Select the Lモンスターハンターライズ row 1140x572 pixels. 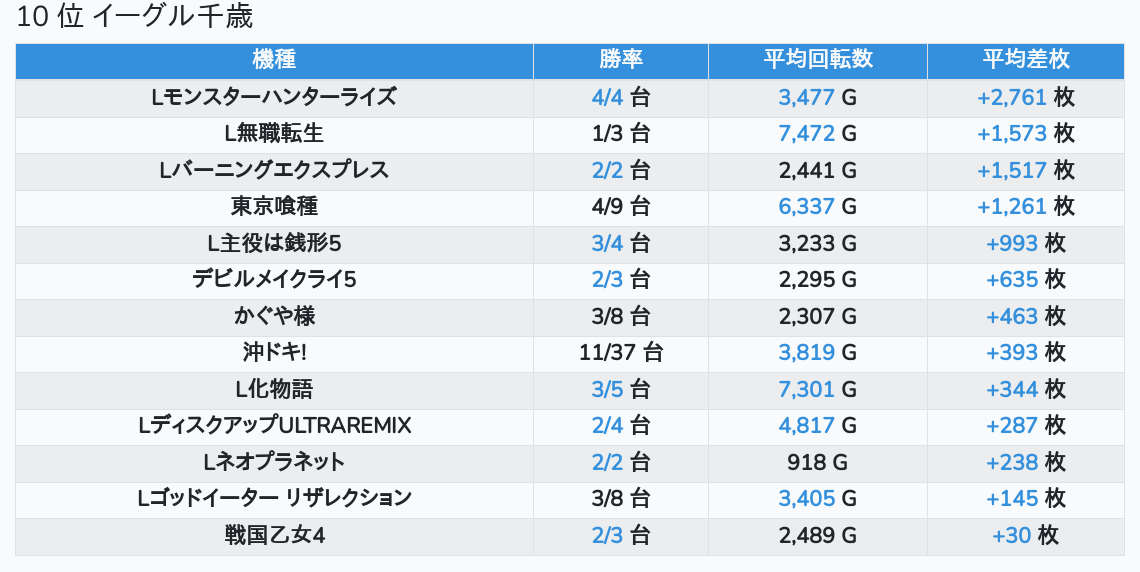(x=274, y=97)
